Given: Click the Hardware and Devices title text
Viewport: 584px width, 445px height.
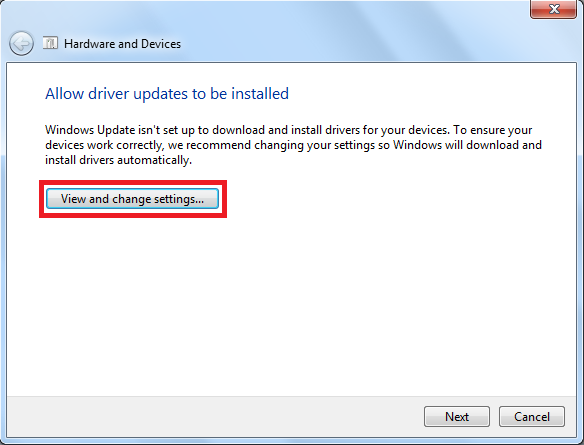Looking at the screenshot, I should (123, 44).
